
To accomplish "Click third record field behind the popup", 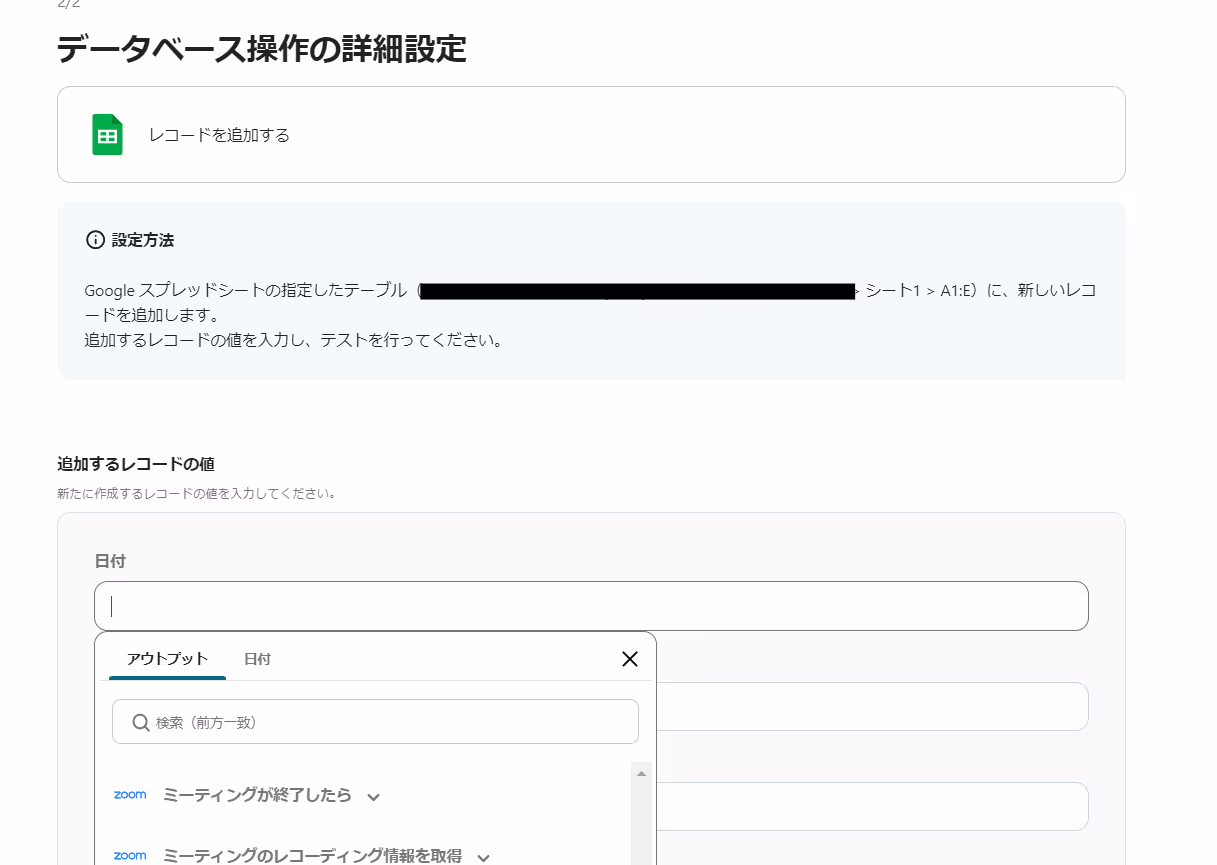I will coord(872,806).
